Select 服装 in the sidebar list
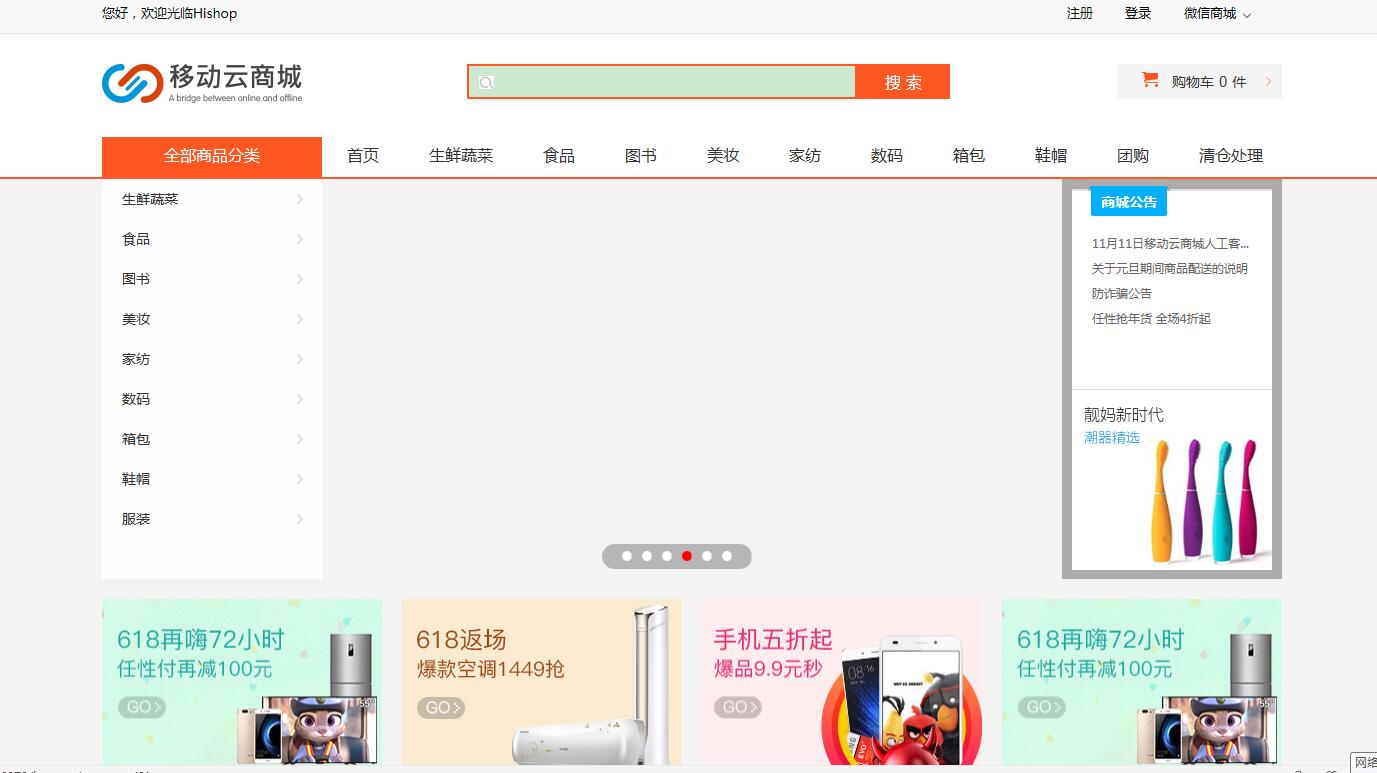This screenshot has width=1377, height=773. pyautogui.click(x=136, y=519)
